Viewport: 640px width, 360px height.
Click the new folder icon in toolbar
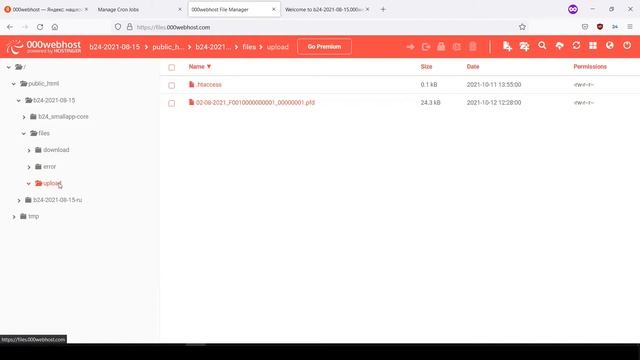tap(524, 46)
